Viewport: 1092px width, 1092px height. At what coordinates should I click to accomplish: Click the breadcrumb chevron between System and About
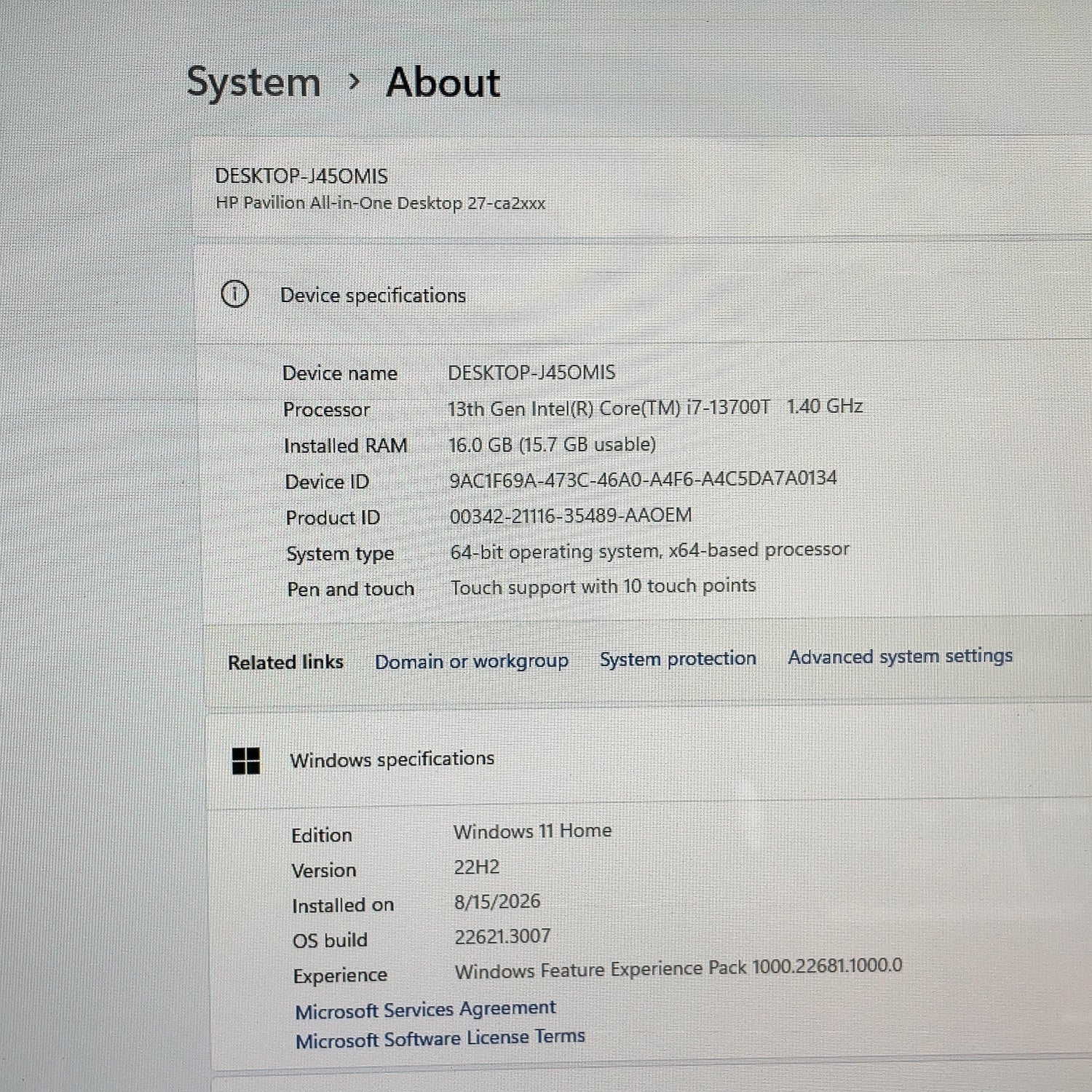[x=354, y=82]
